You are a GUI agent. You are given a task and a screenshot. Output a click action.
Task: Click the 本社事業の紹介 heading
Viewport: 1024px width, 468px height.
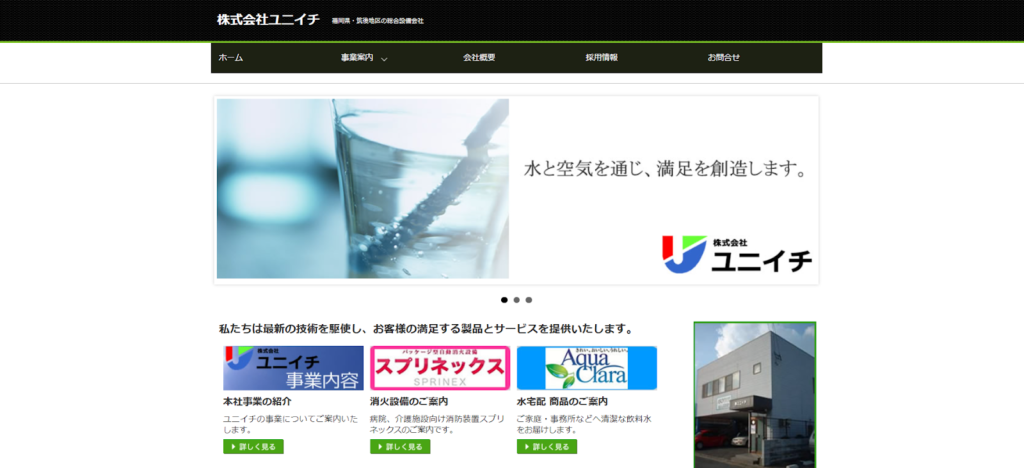258,401
